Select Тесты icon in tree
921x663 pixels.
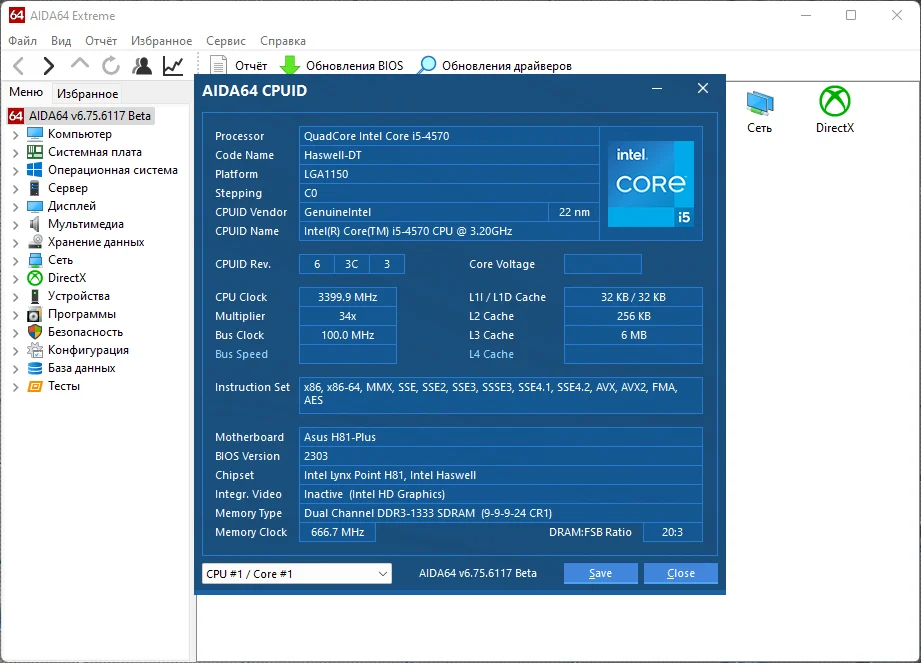[x=35, y=386]
